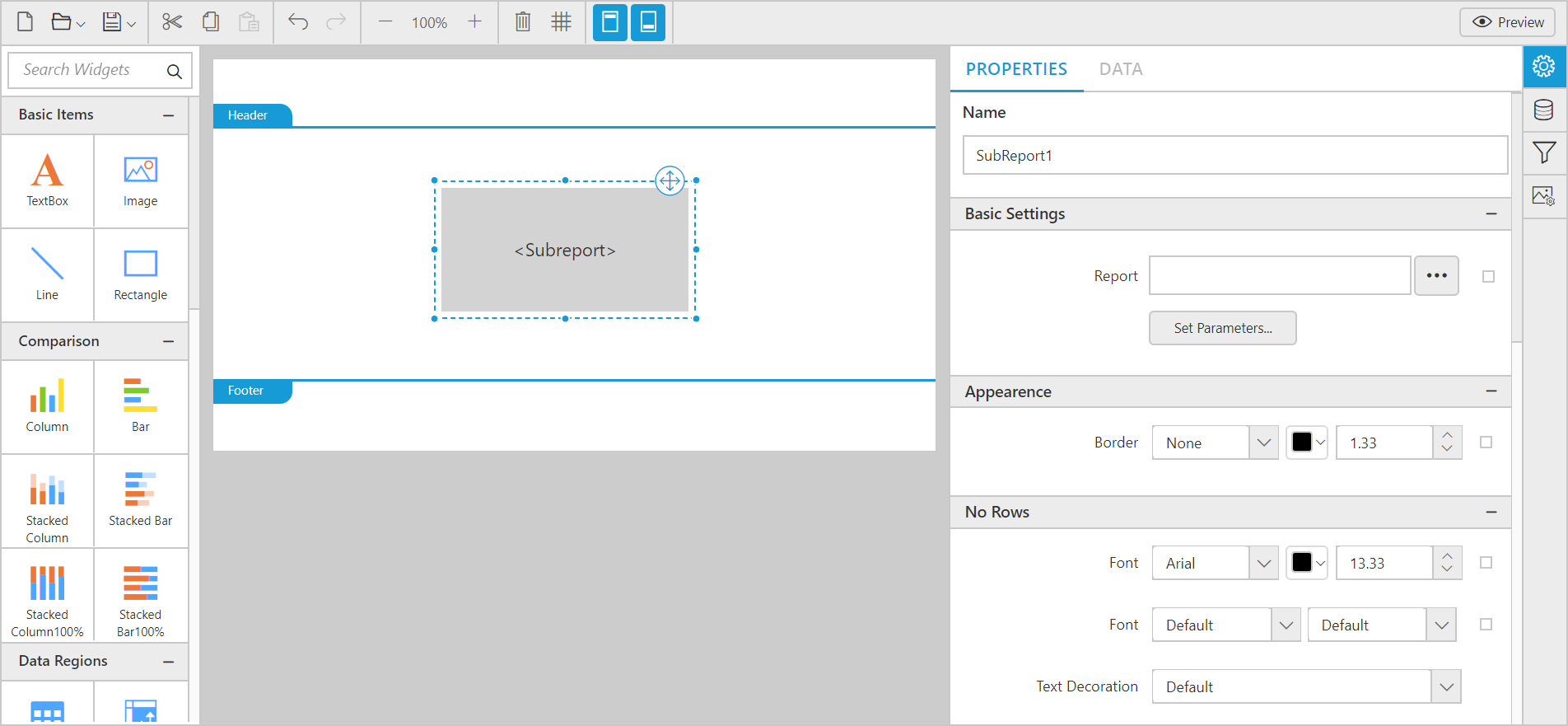Click the open folder icon
Screen dimensions: 1568x726
[x=61, y=22]
